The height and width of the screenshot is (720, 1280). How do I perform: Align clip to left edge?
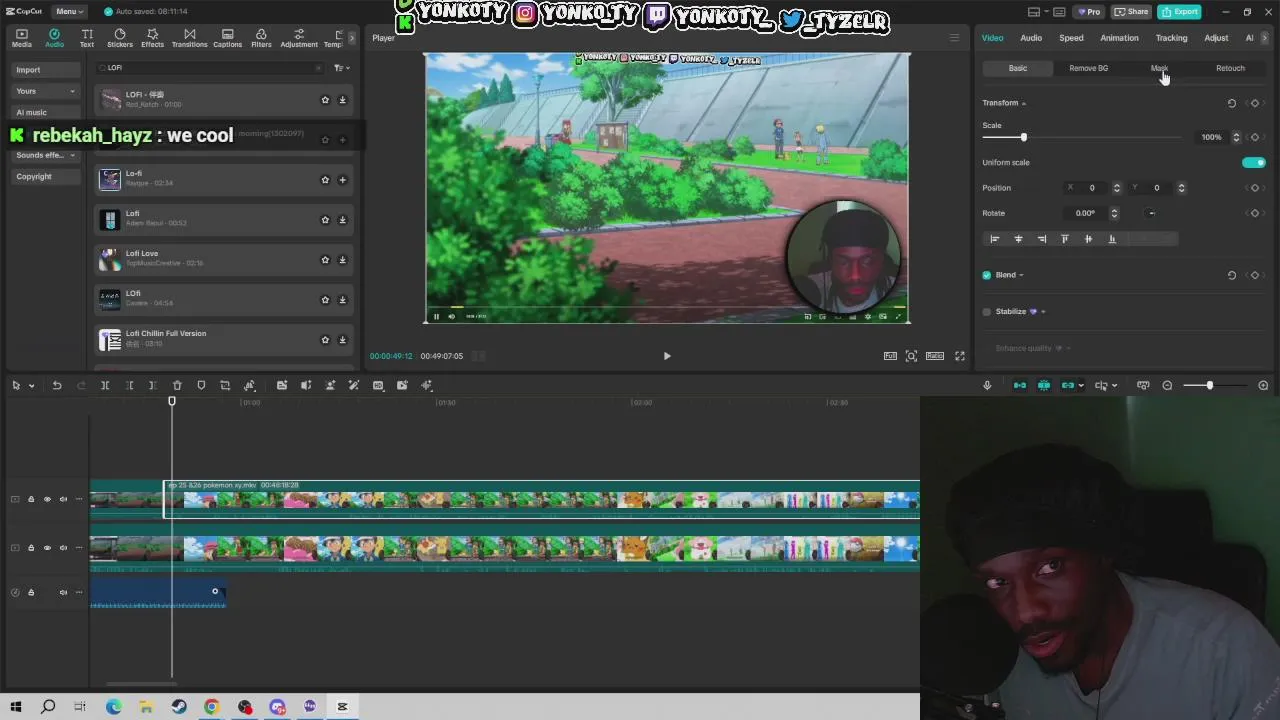994,239
